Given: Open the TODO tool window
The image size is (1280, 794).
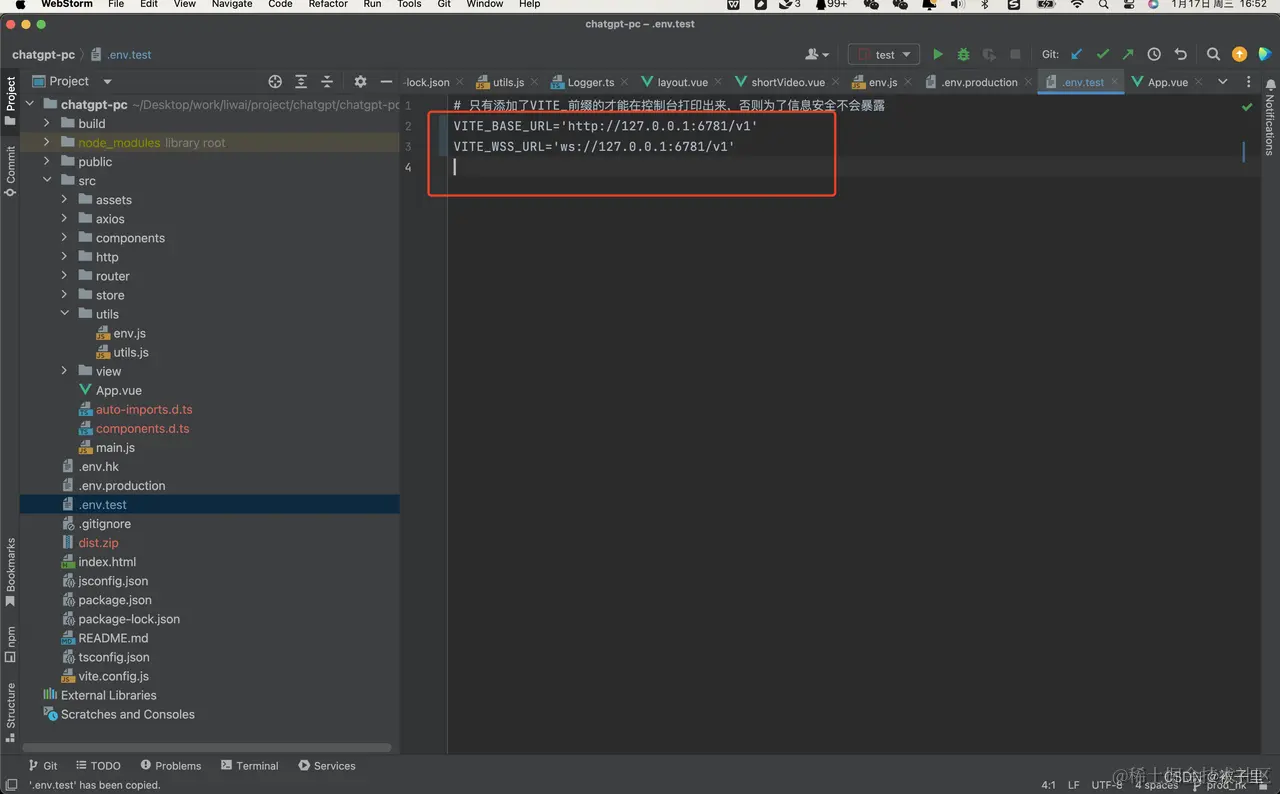Looking at the screenshot, I should tap(98, 766).
